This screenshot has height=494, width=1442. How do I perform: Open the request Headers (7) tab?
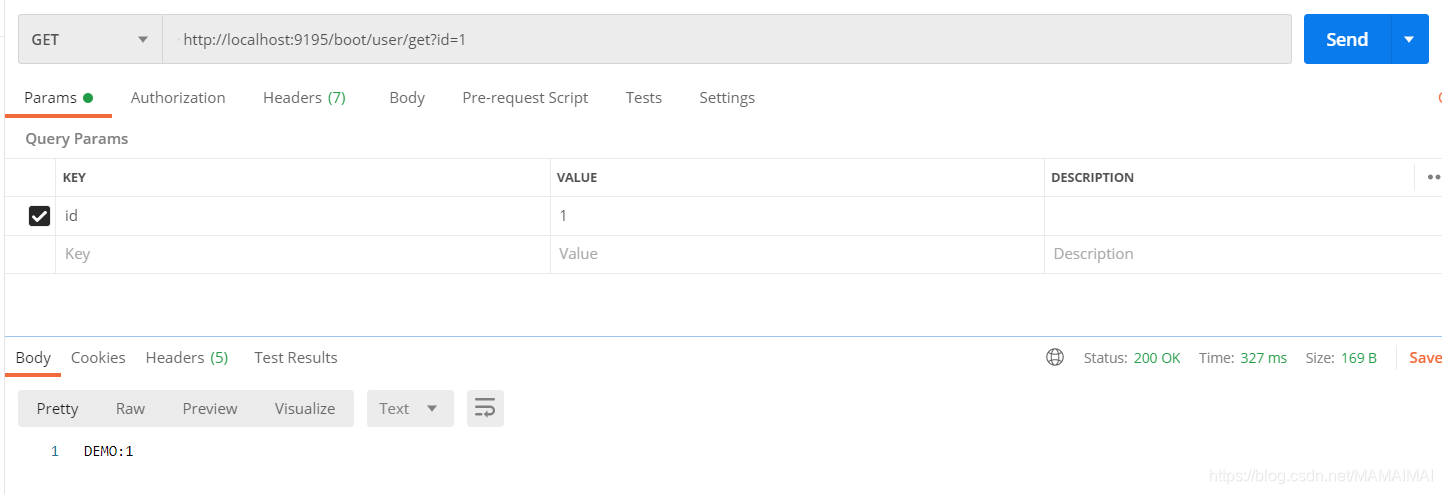pos(304,98)
